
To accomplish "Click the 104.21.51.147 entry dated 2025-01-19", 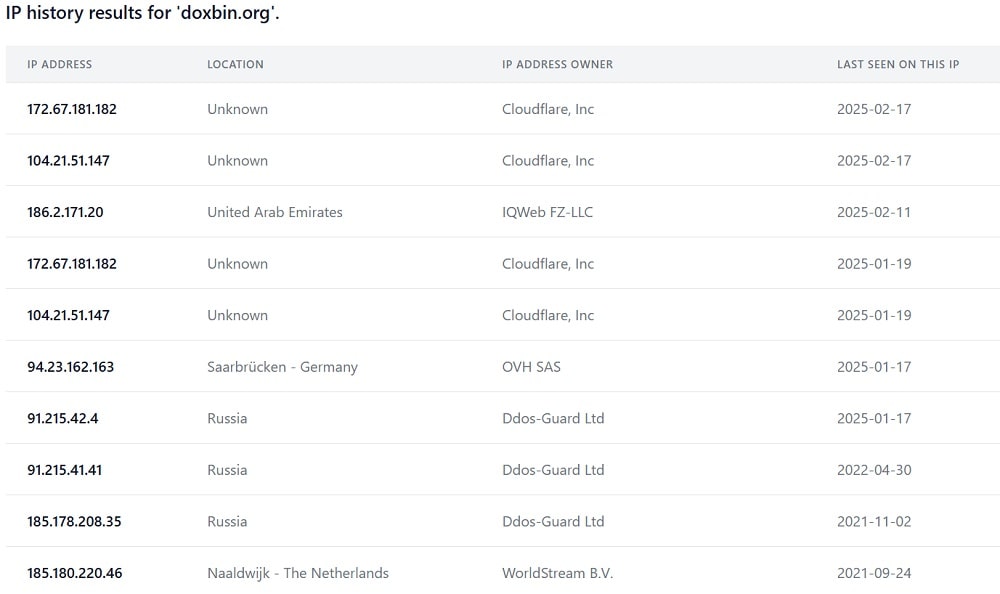I will (68, 315).
